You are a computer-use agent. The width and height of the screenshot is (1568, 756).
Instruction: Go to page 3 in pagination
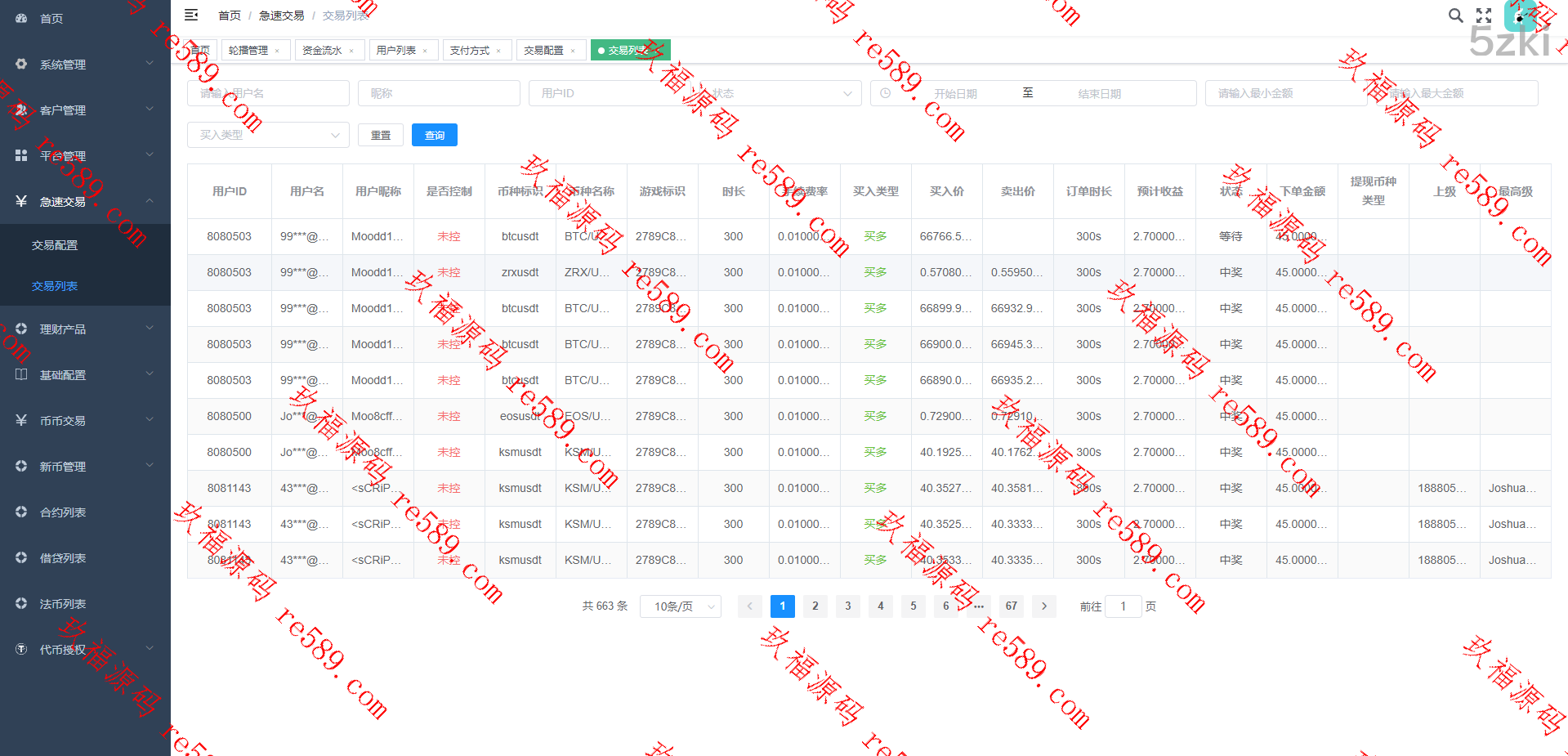(x=847, y=606)
